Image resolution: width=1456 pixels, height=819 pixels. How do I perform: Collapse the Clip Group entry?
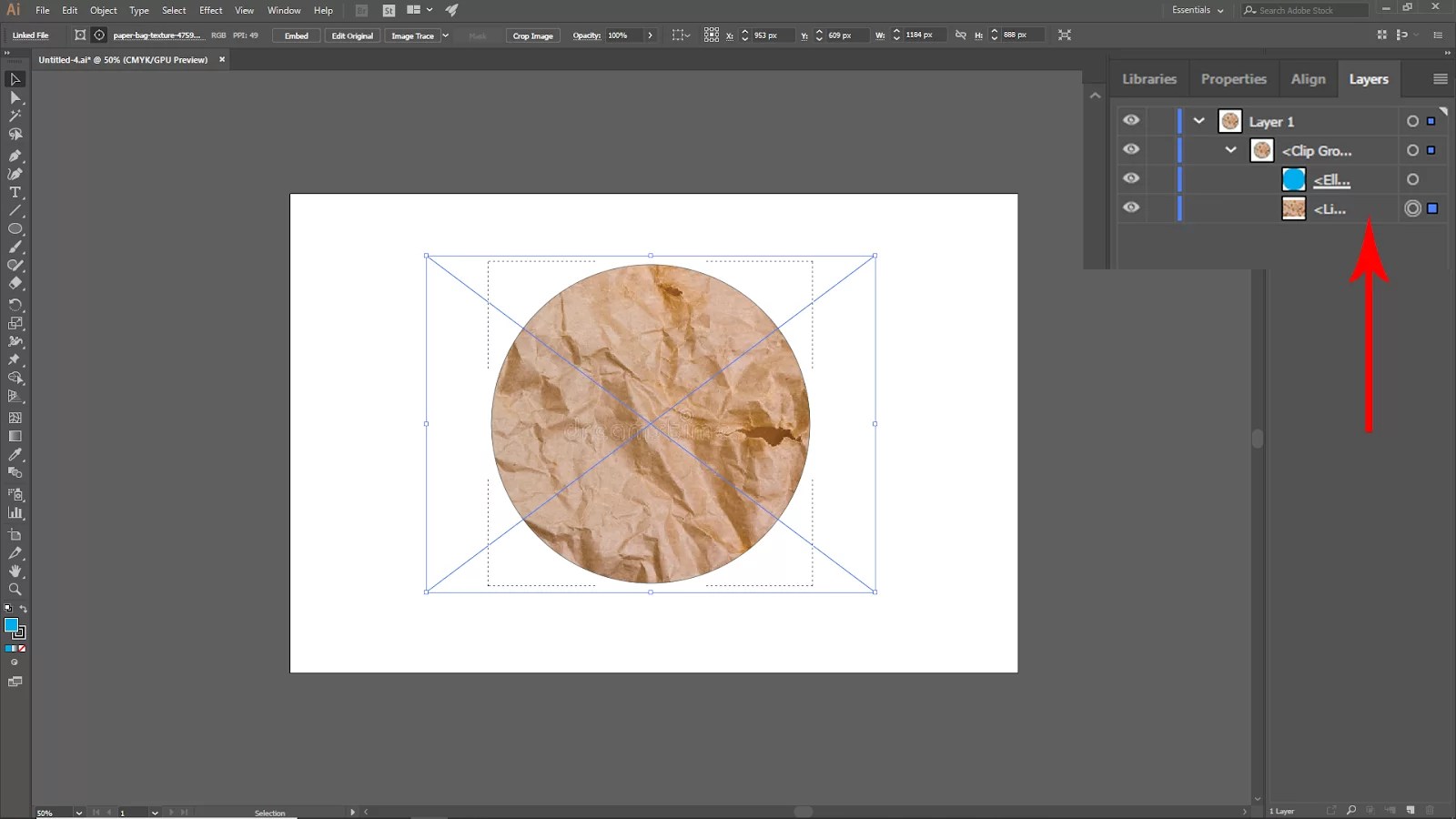tap(1231, 149)
